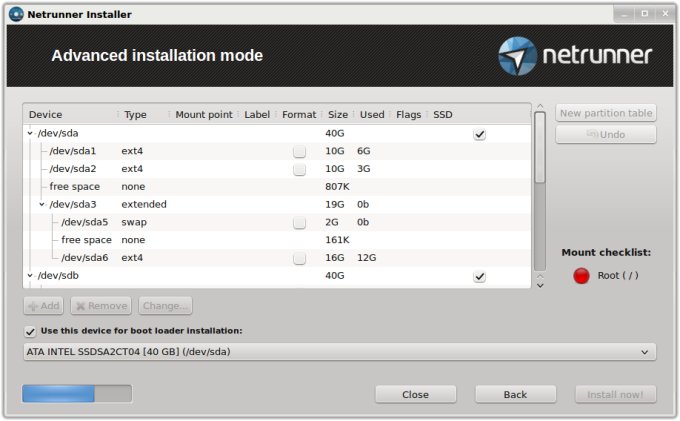The height and width of the screenshot is (421, 680).
Task: Click the installation progress bar
Action: coord(77,394)
